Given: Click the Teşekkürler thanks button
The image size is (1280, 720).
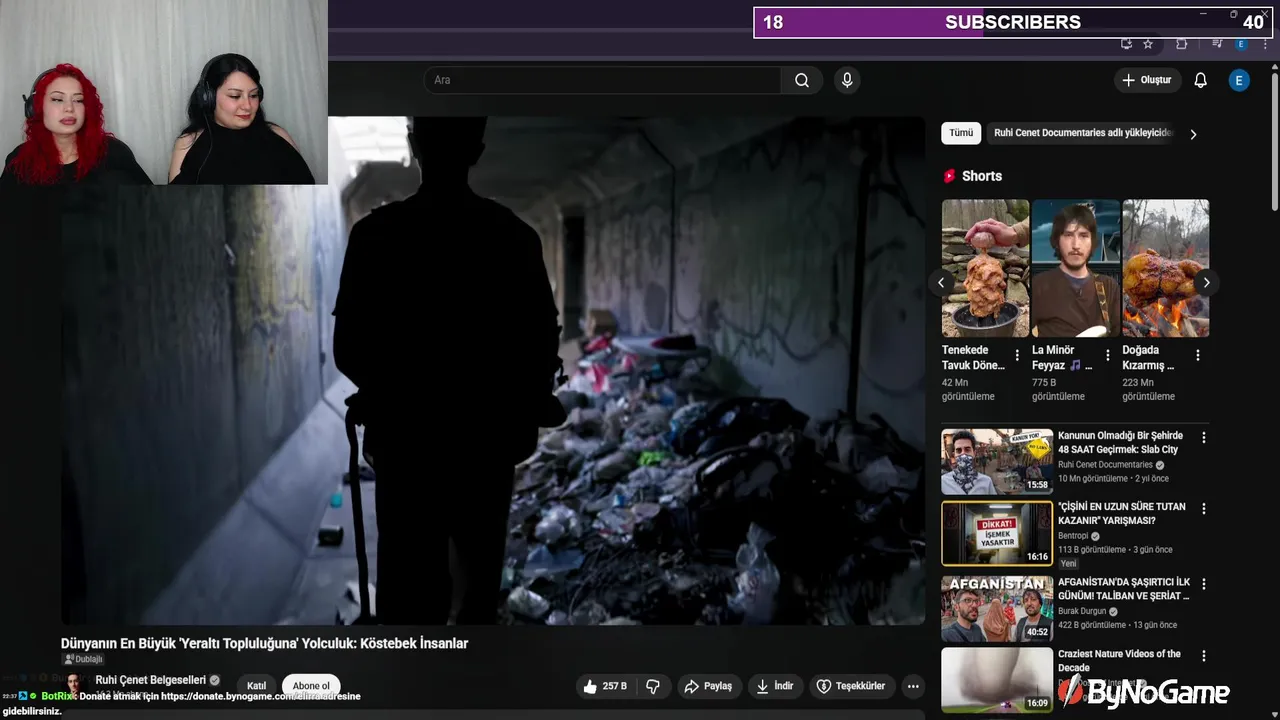Looking at the screenshot, I should click(851, 686).
